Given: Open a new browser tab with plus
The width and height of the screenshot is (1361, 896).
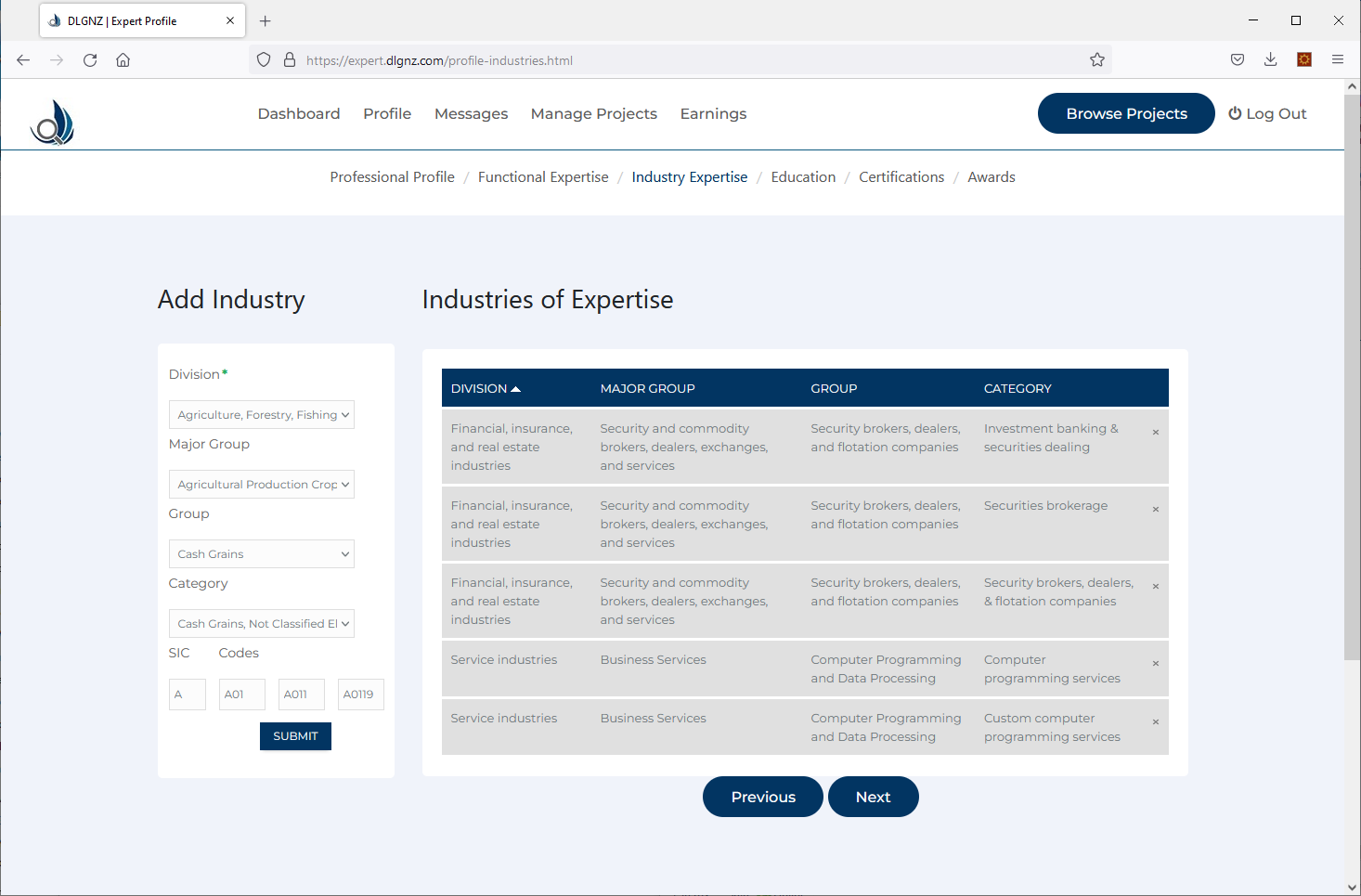Looking at the screenshot, I should point(266,20).
